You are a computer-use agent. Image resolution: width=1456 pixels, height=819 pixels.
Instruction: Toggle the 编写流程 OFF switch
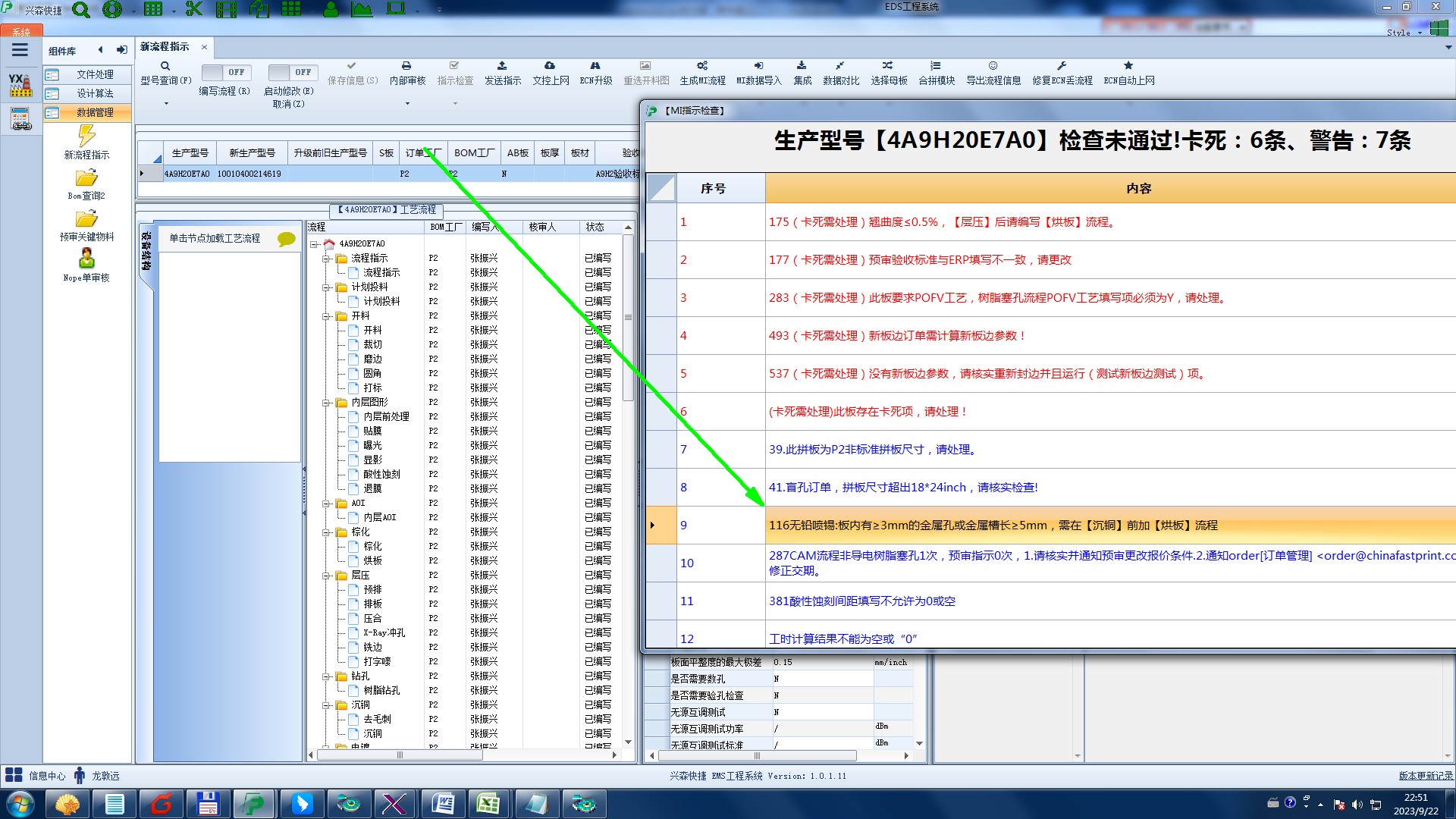point(224,72)
